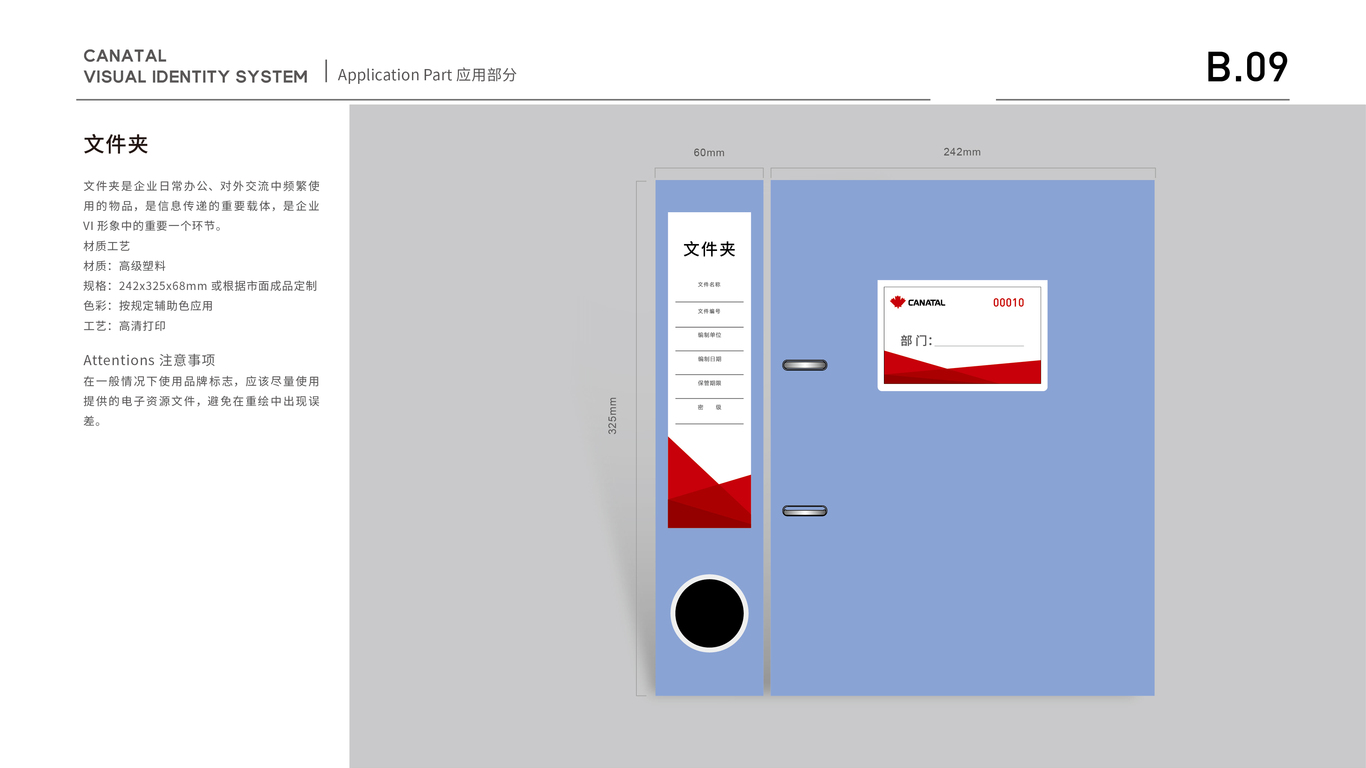Click the large 文件夹 title on spine label

[709, 249]
